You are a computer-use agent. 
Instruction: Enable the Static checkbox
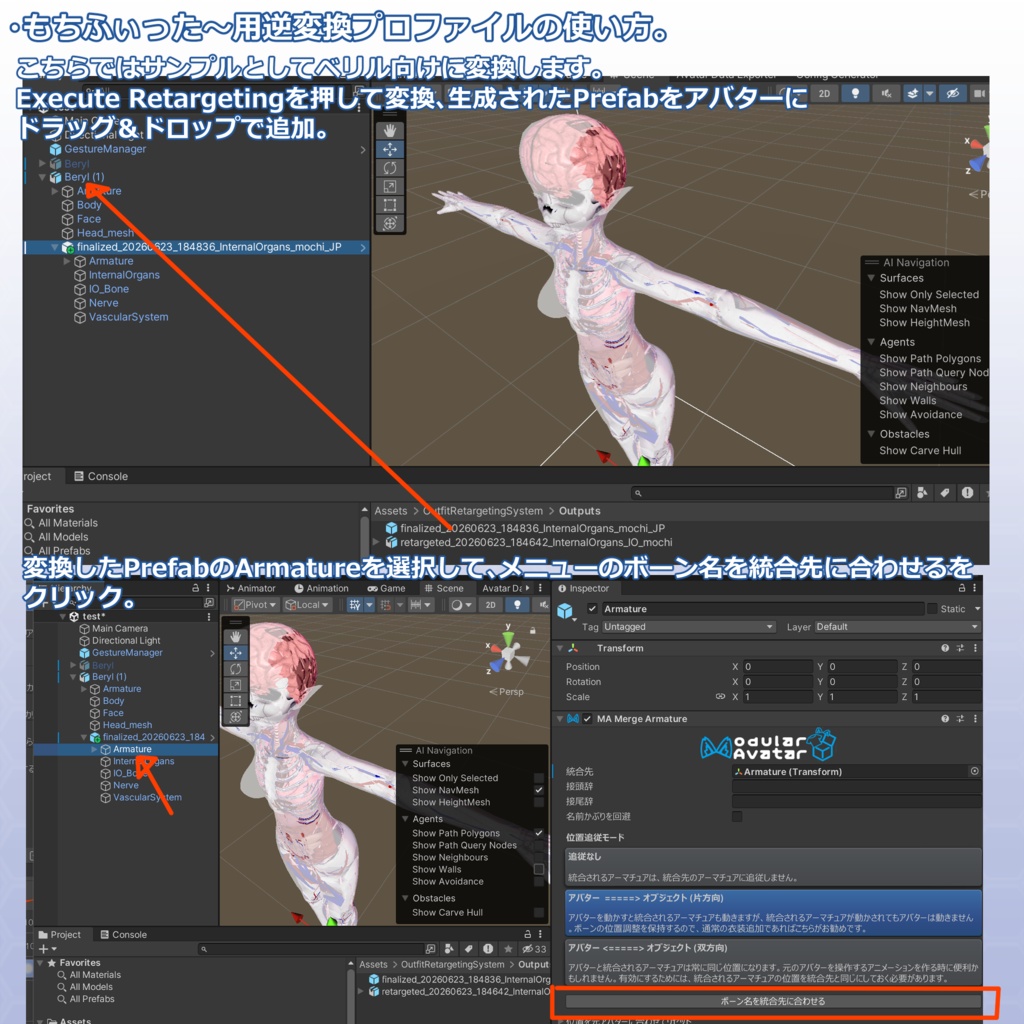tap(933, 609)
